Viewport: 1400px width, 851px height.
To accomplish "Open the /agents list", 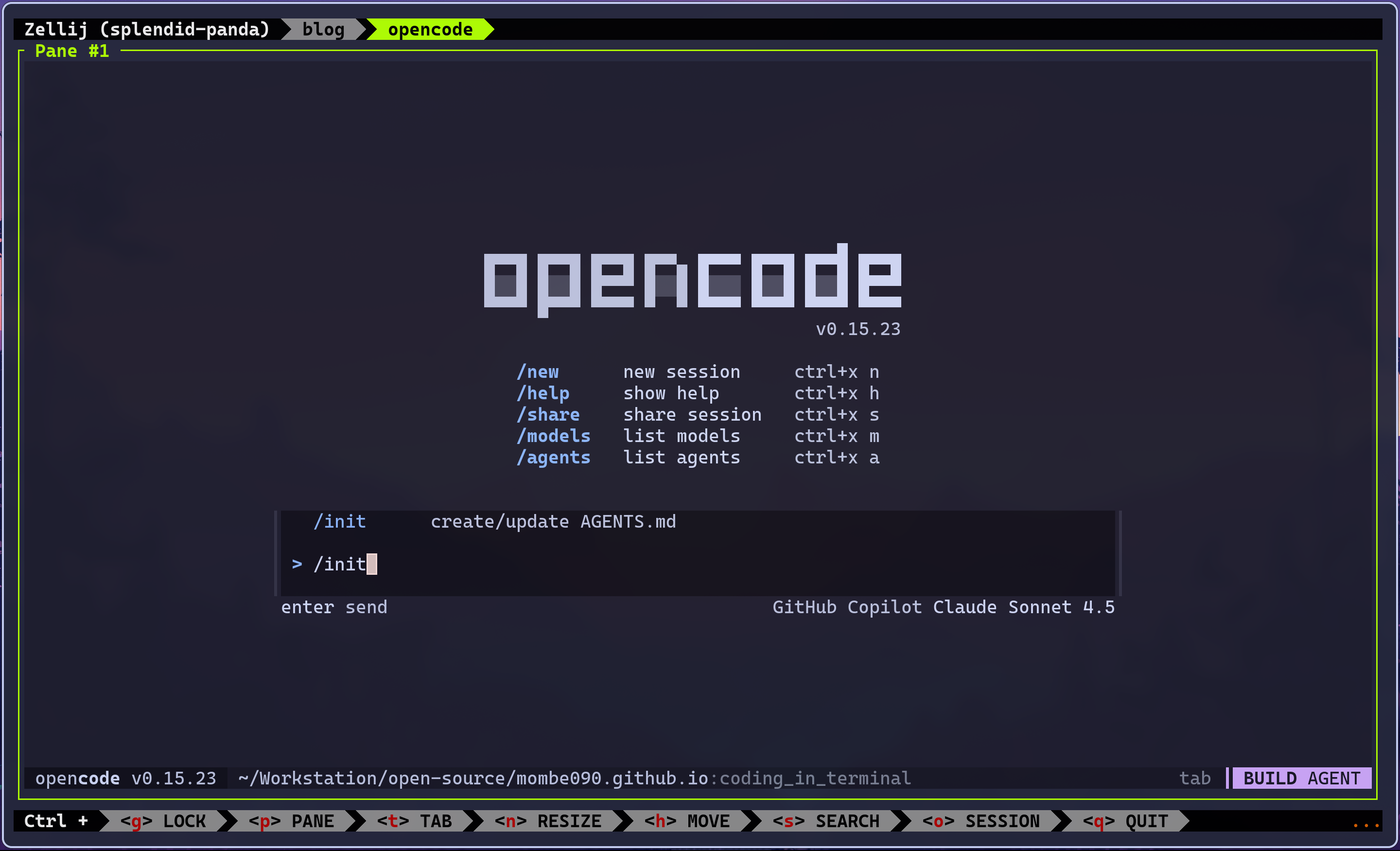I will tap(553, 457).
